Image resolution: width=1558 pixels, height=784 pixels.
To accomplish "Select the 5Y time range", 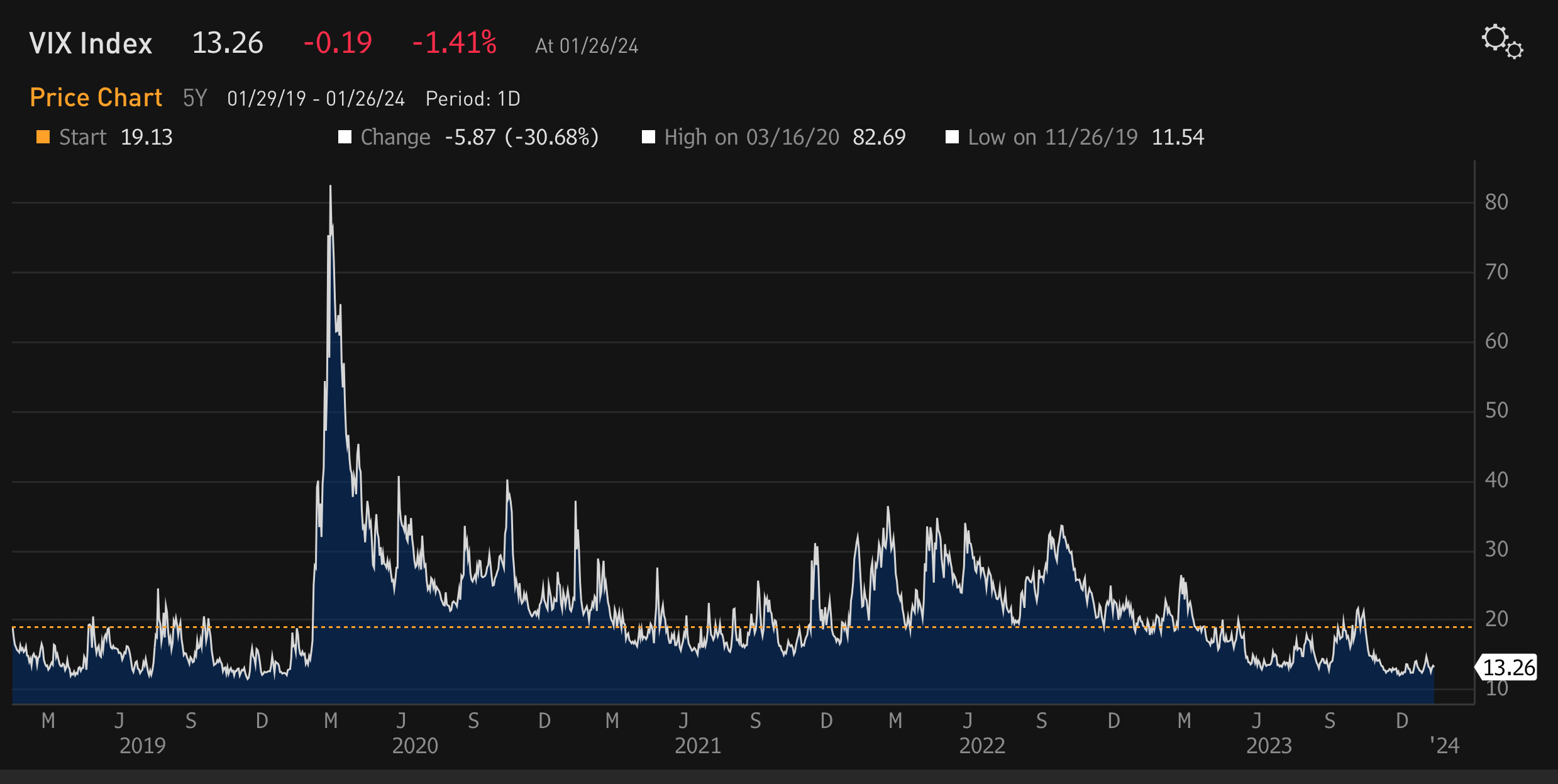I will 195,98.
